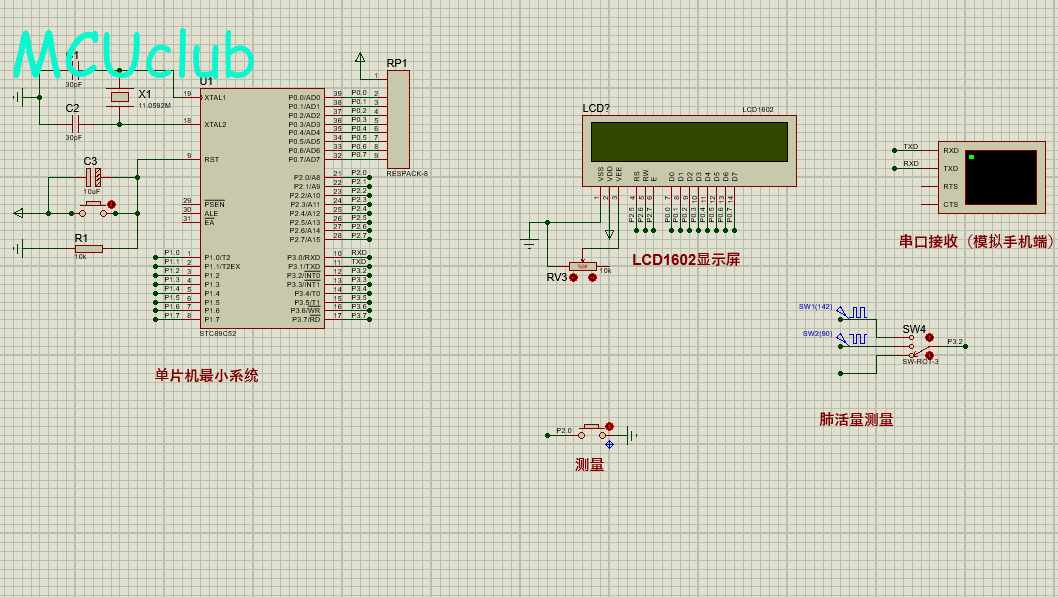The width and height of the screenshot is (1058, 597).
Task: Click the X1 crystal oscillator component
Action: [120, 97]
